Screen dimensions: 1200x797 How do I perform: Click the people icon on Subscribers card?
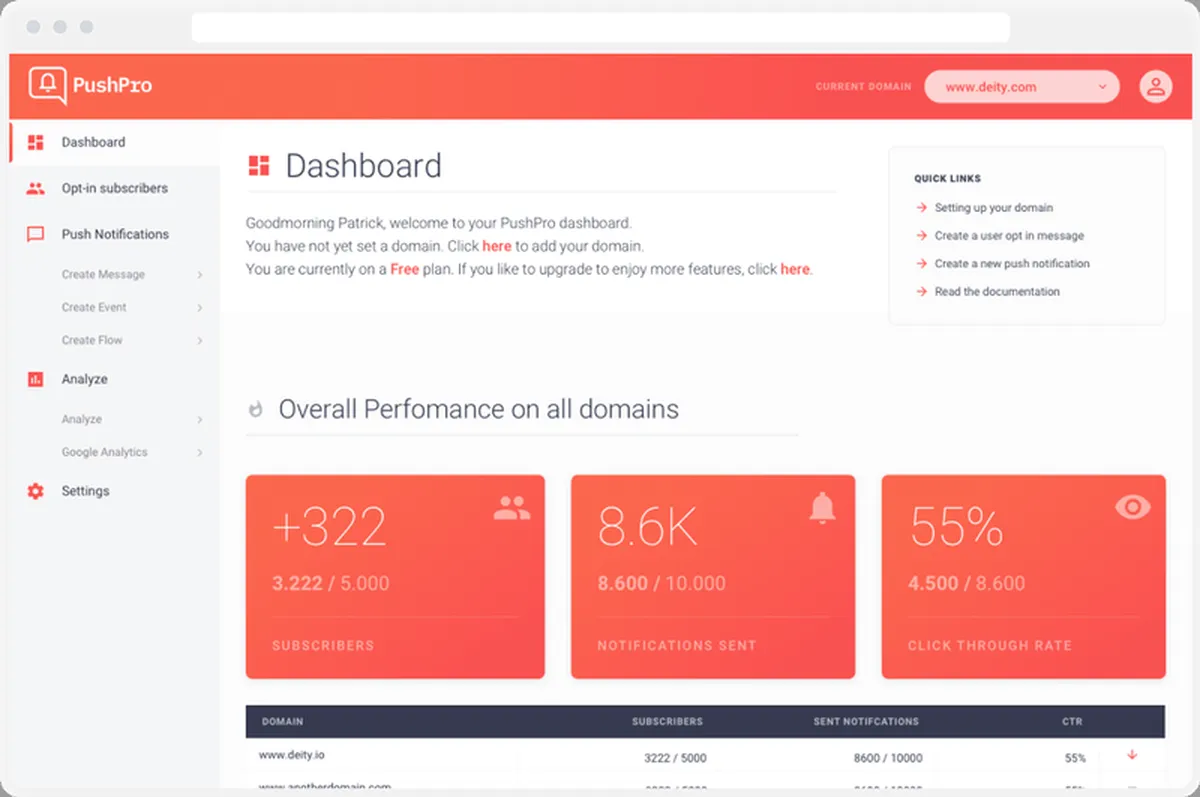(x=512, y=509)
